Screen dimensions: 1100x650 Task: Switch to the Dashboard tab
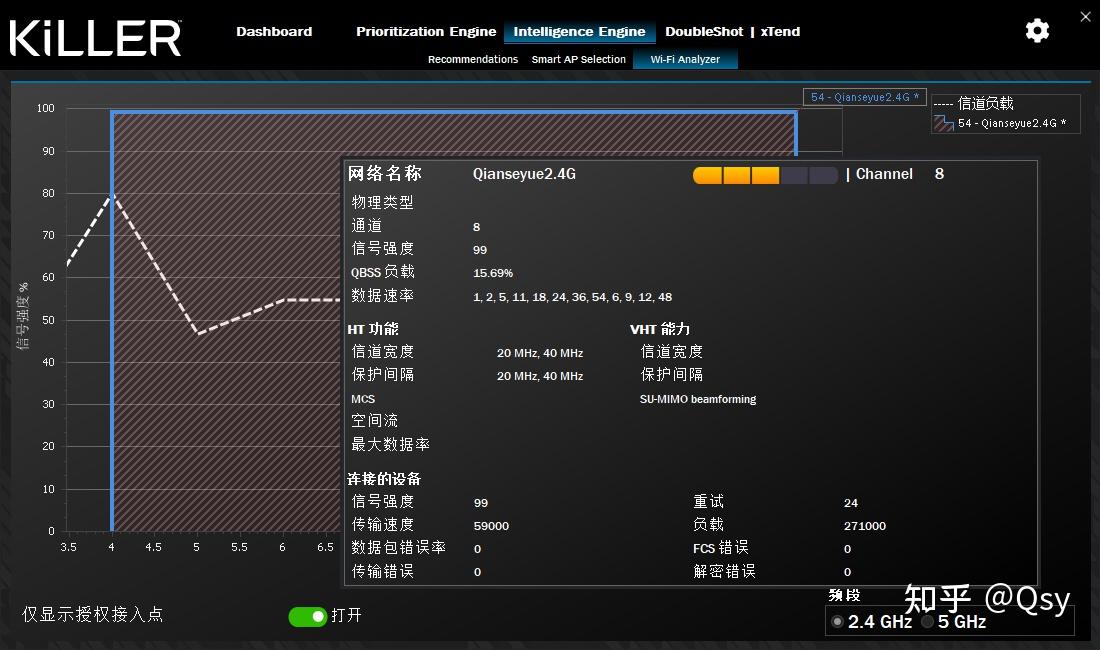(274, 31)
